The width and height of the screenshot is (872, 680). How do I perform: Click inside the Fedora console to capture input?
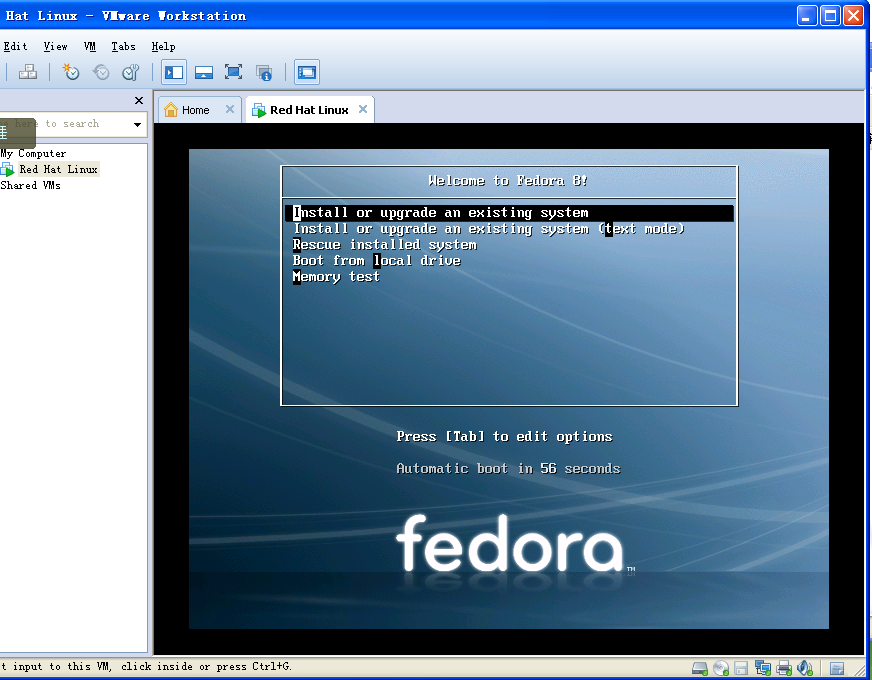point(509,390)
